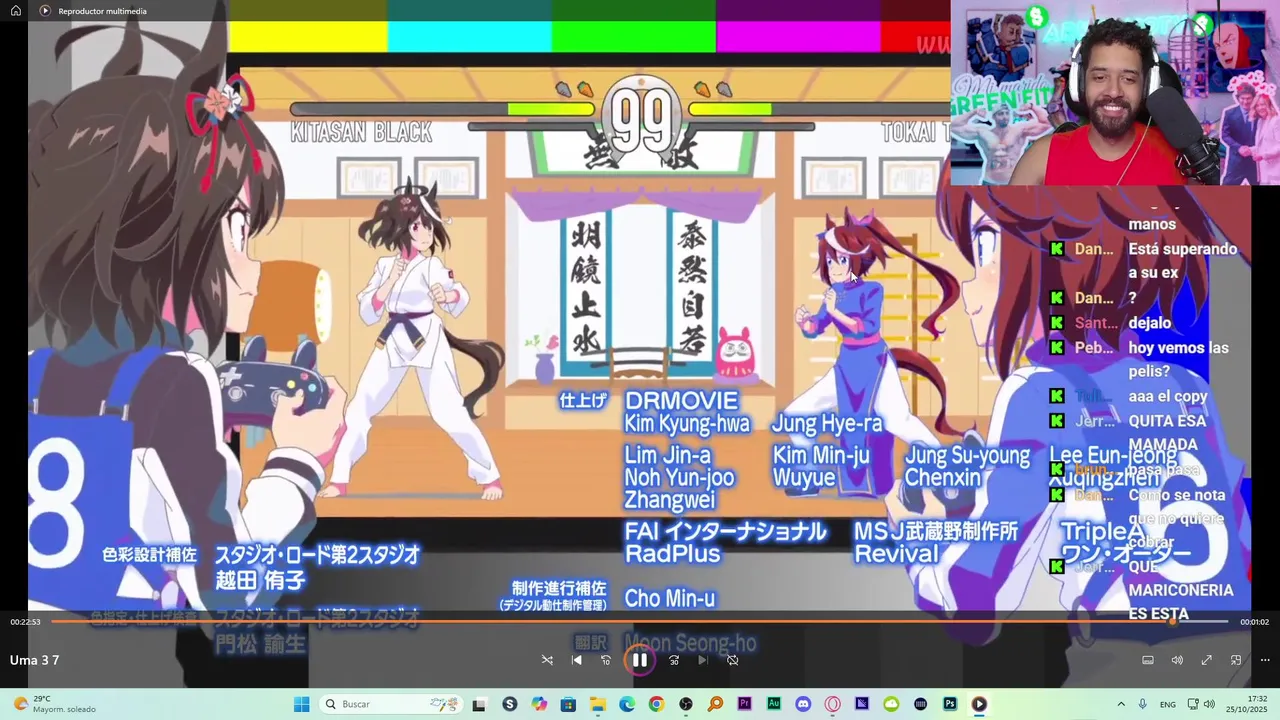The image size is (1280, 720).
Task: Click the Reproductor multimedia window title
Action: click(x=102, y=11)
